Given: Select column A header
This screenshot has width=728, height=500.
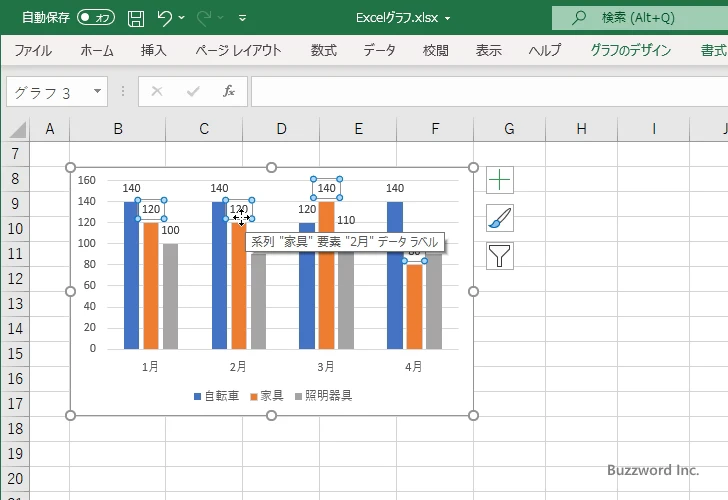Looking at the screenshot, I should 50,129.
